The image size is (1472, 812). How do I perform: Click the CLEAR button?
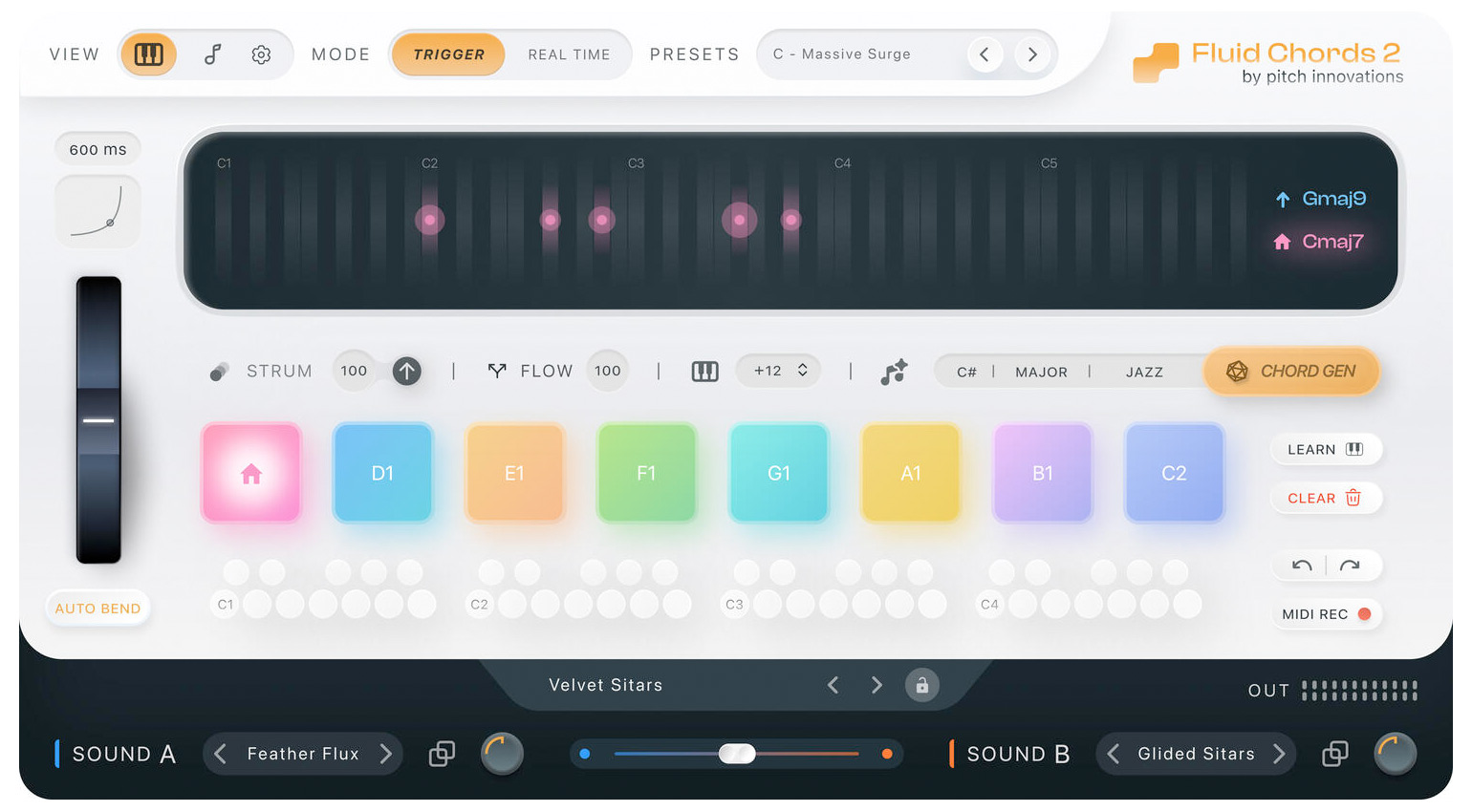[1327, 498]
